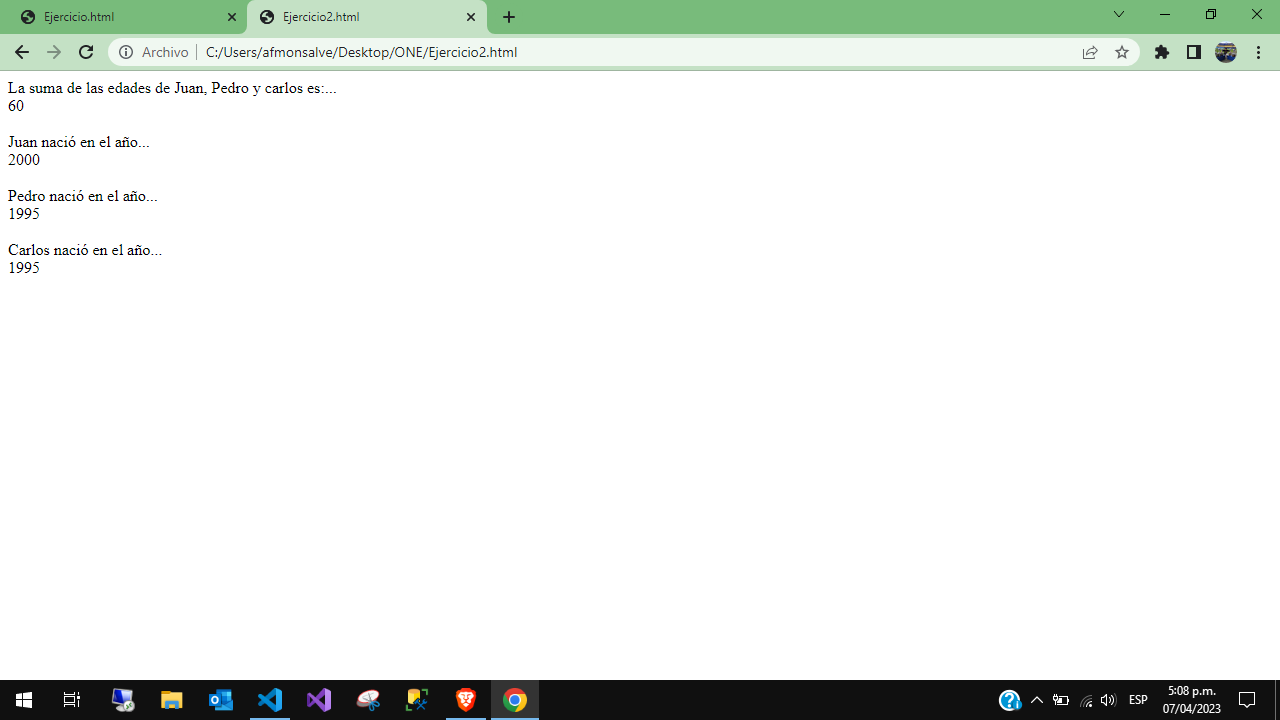Open Chrome three-dot menu
This screenshot has height=720, width=1280.
[x=1258, y=52]
